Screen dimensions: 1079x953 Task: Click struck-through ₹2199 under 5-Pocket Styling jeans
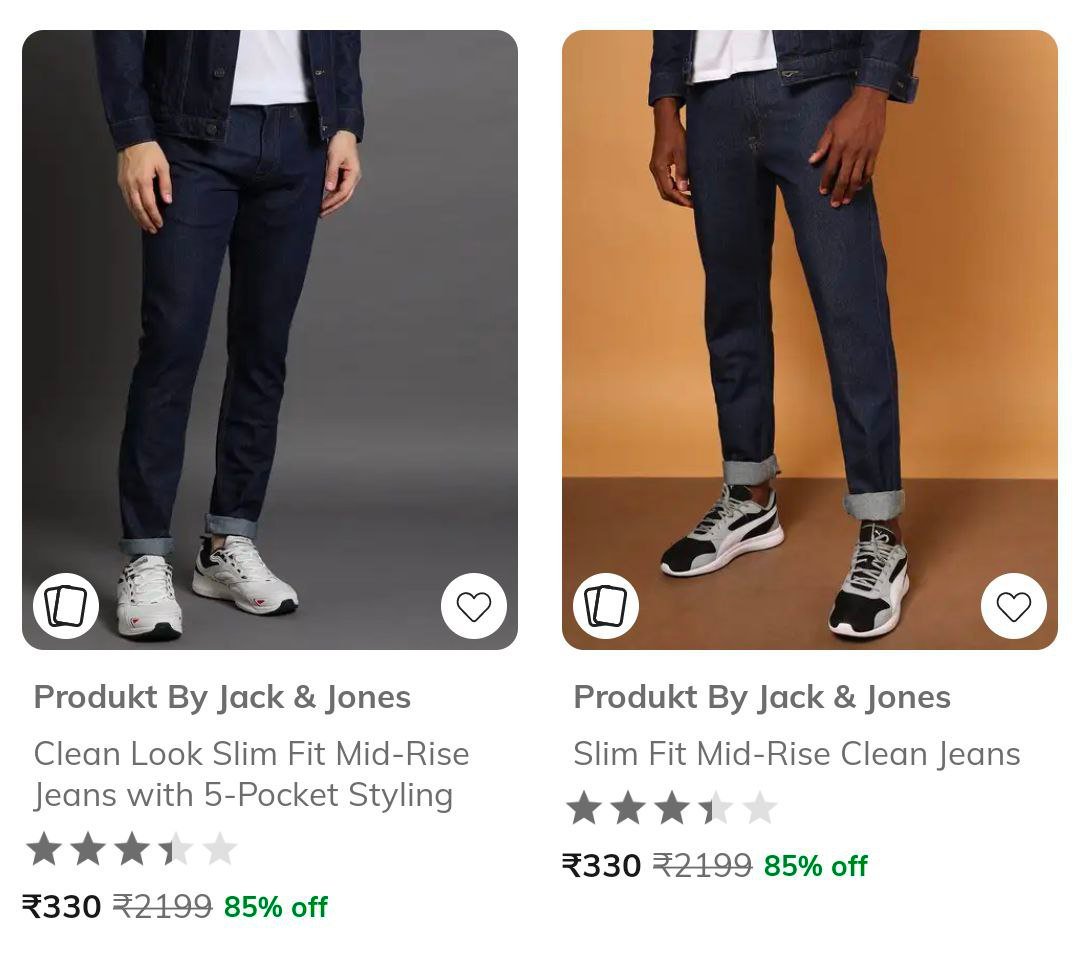[162, 907]
